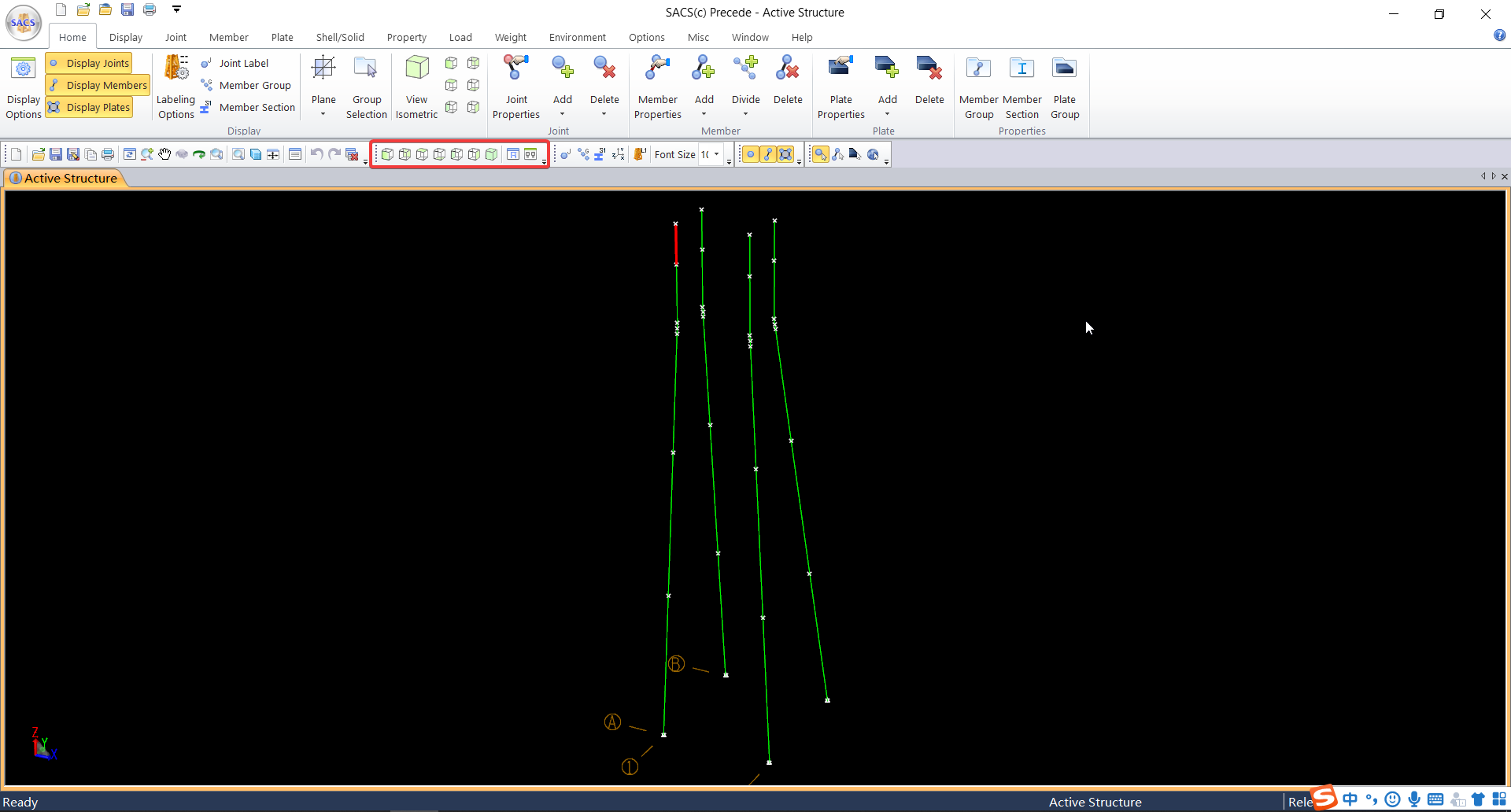This screenshot has height=812, width=1511.
Task: Toggle the select-joints mode button
Action: point(820,154)
